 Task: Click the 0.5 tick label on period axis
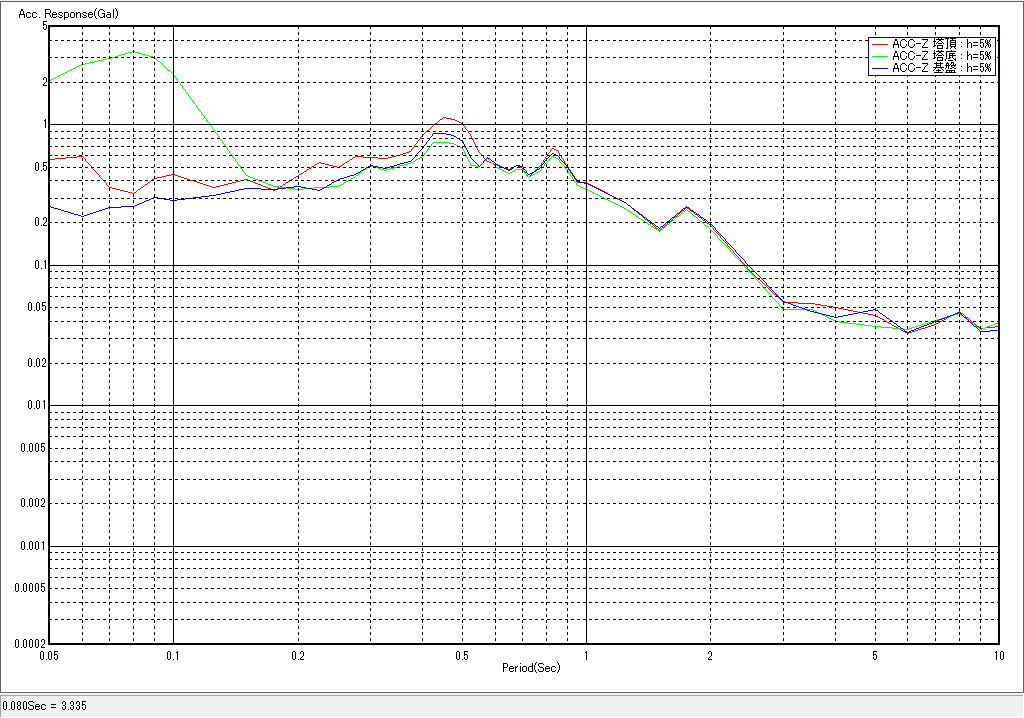pos(461,656)
